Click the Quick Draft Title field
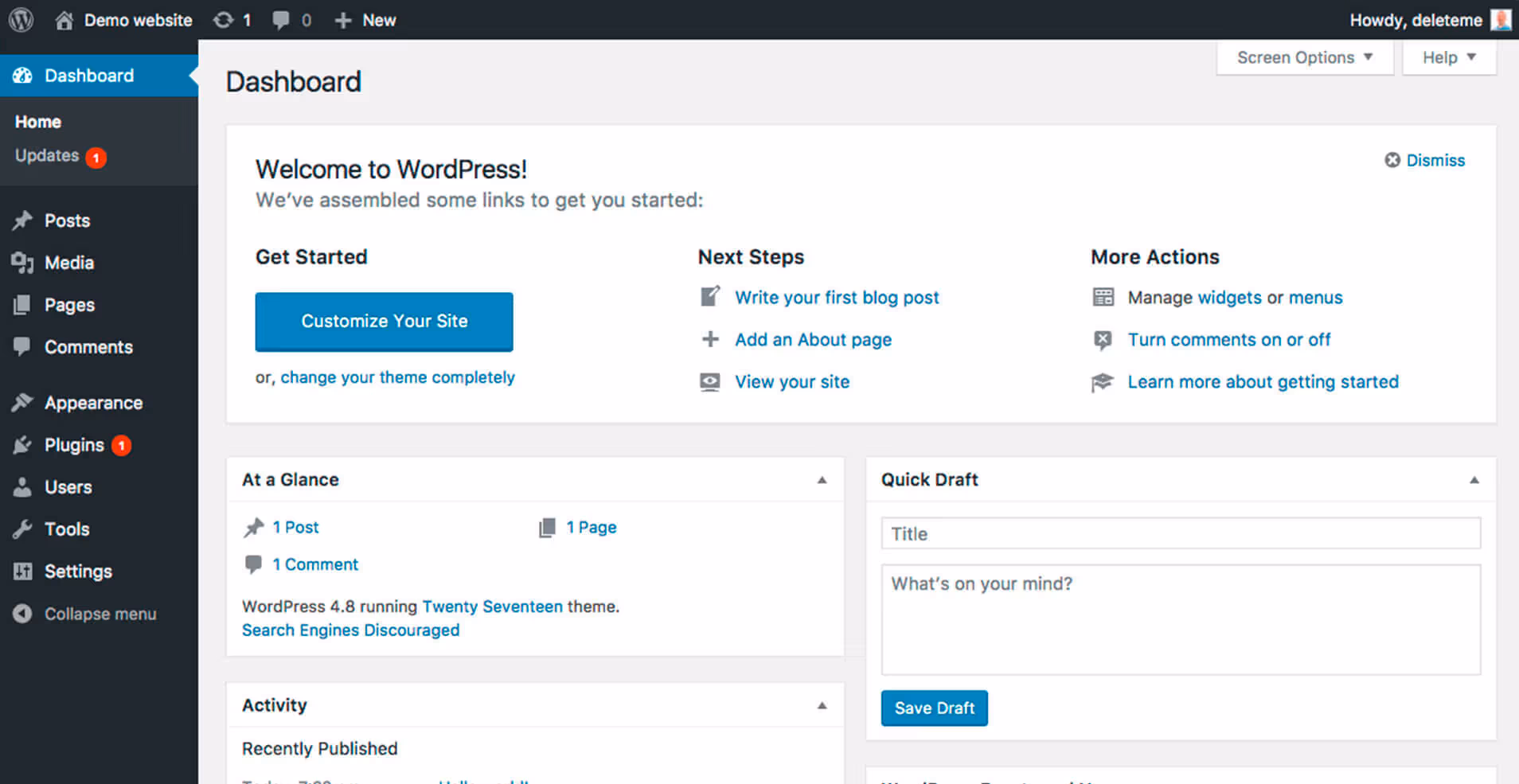 [1181, 533]
